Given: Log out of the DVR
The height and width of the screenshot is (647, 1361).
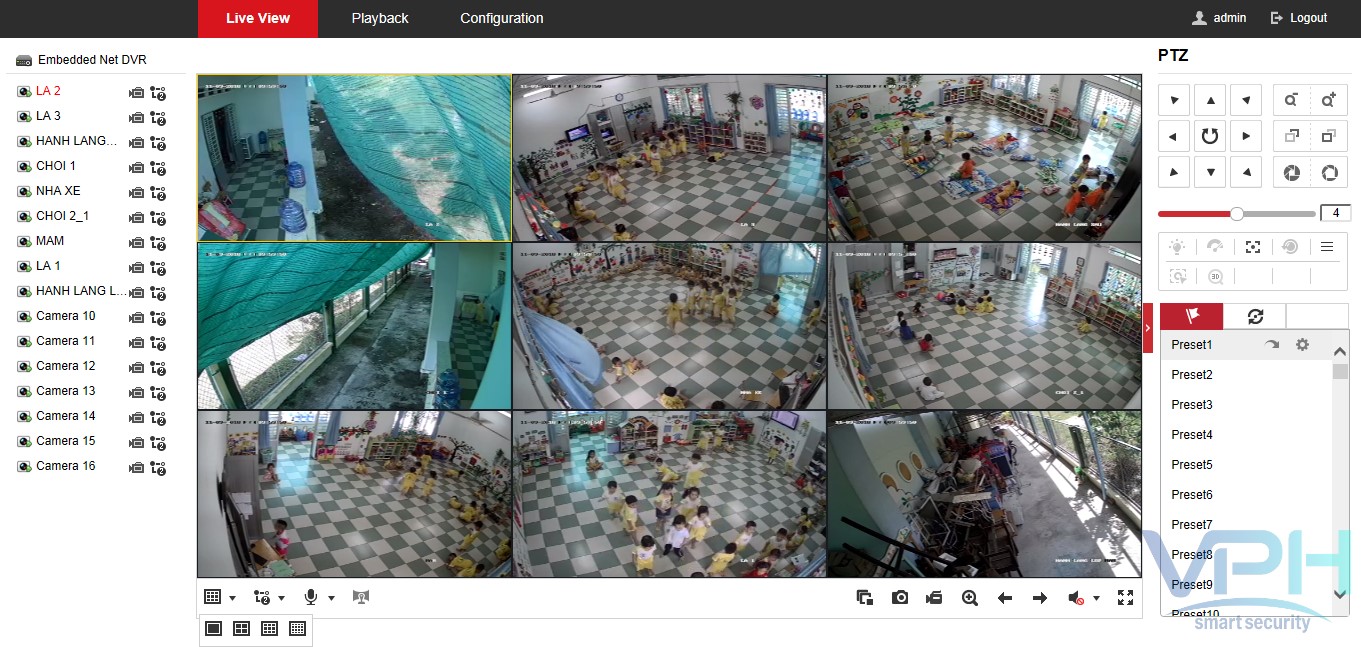Looking at the screenshot, I should (x=1299, y=18).
